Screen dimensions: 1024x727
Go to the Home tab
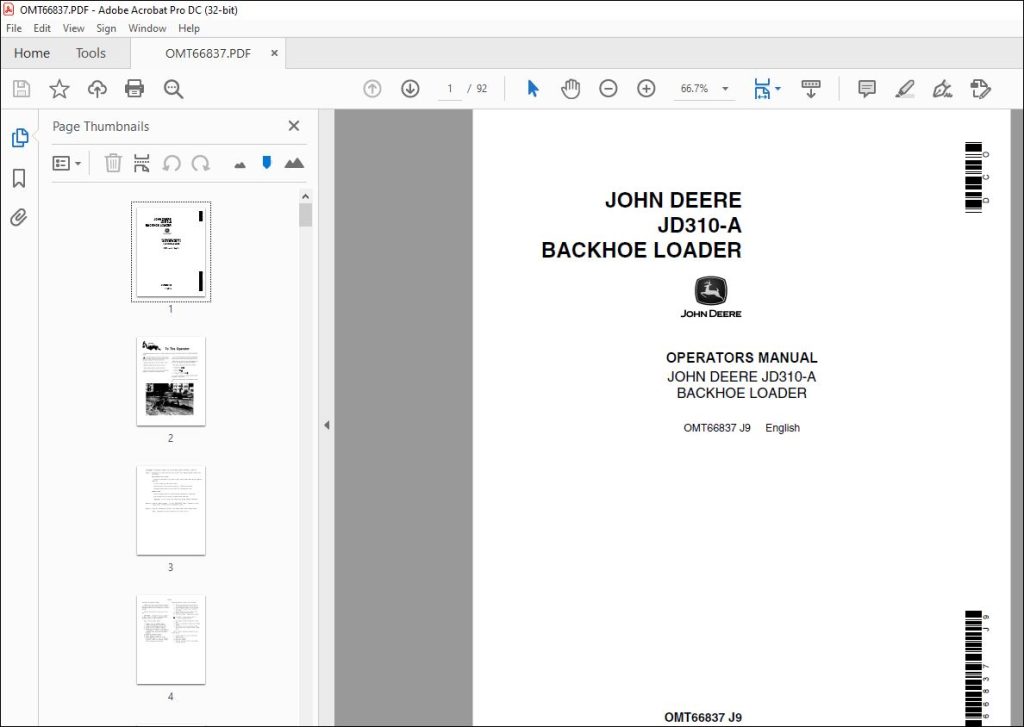[x=32, y=53]
